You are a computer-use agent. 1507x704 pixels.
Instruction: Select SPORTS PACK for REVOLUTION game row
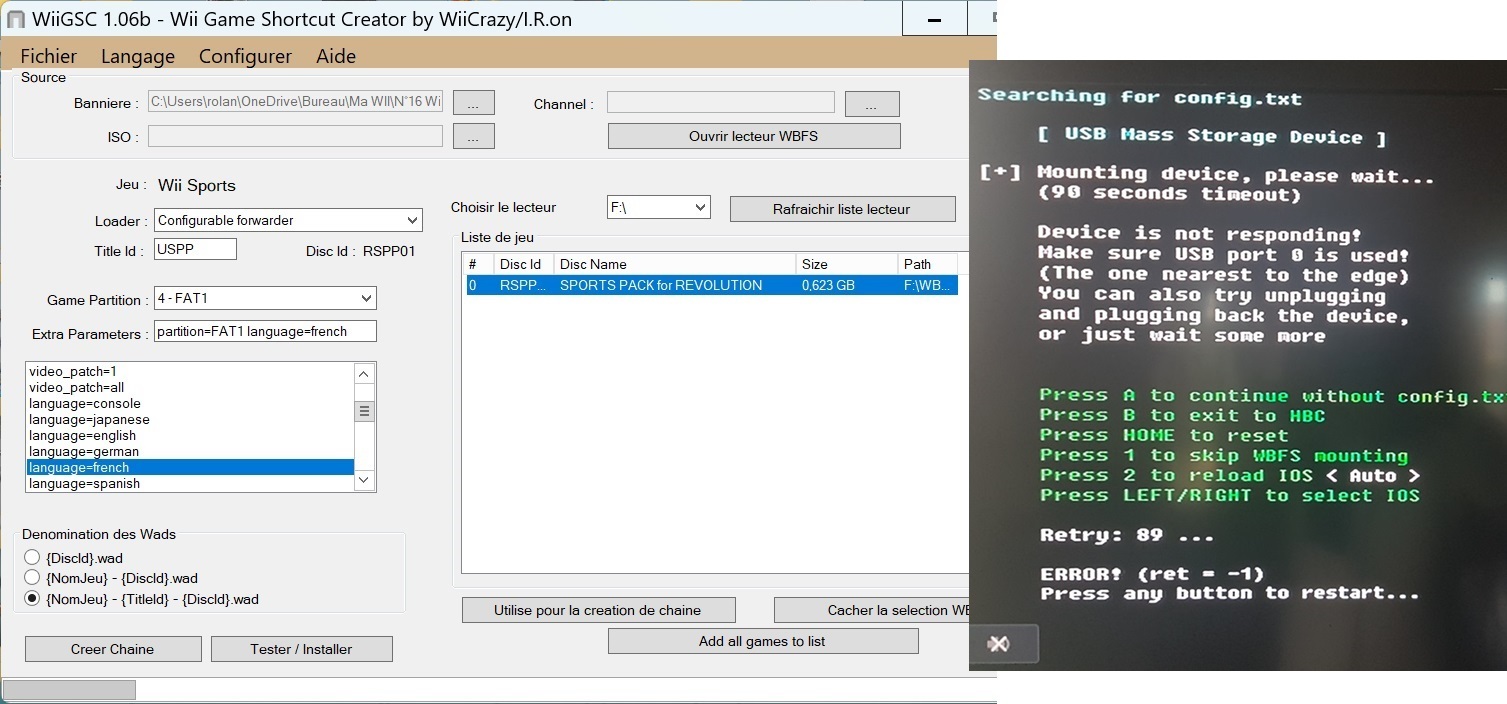712,285
